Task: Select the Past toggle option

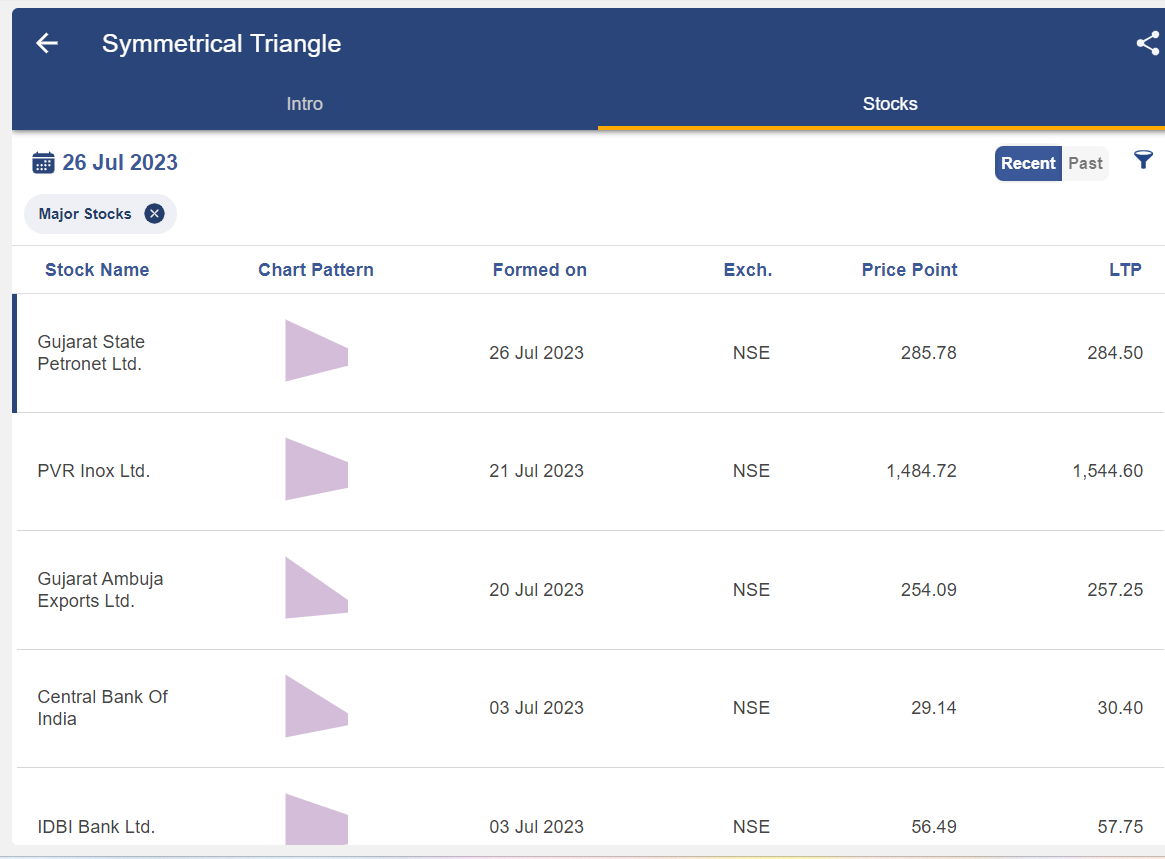Action: [x=1085, y=163]
